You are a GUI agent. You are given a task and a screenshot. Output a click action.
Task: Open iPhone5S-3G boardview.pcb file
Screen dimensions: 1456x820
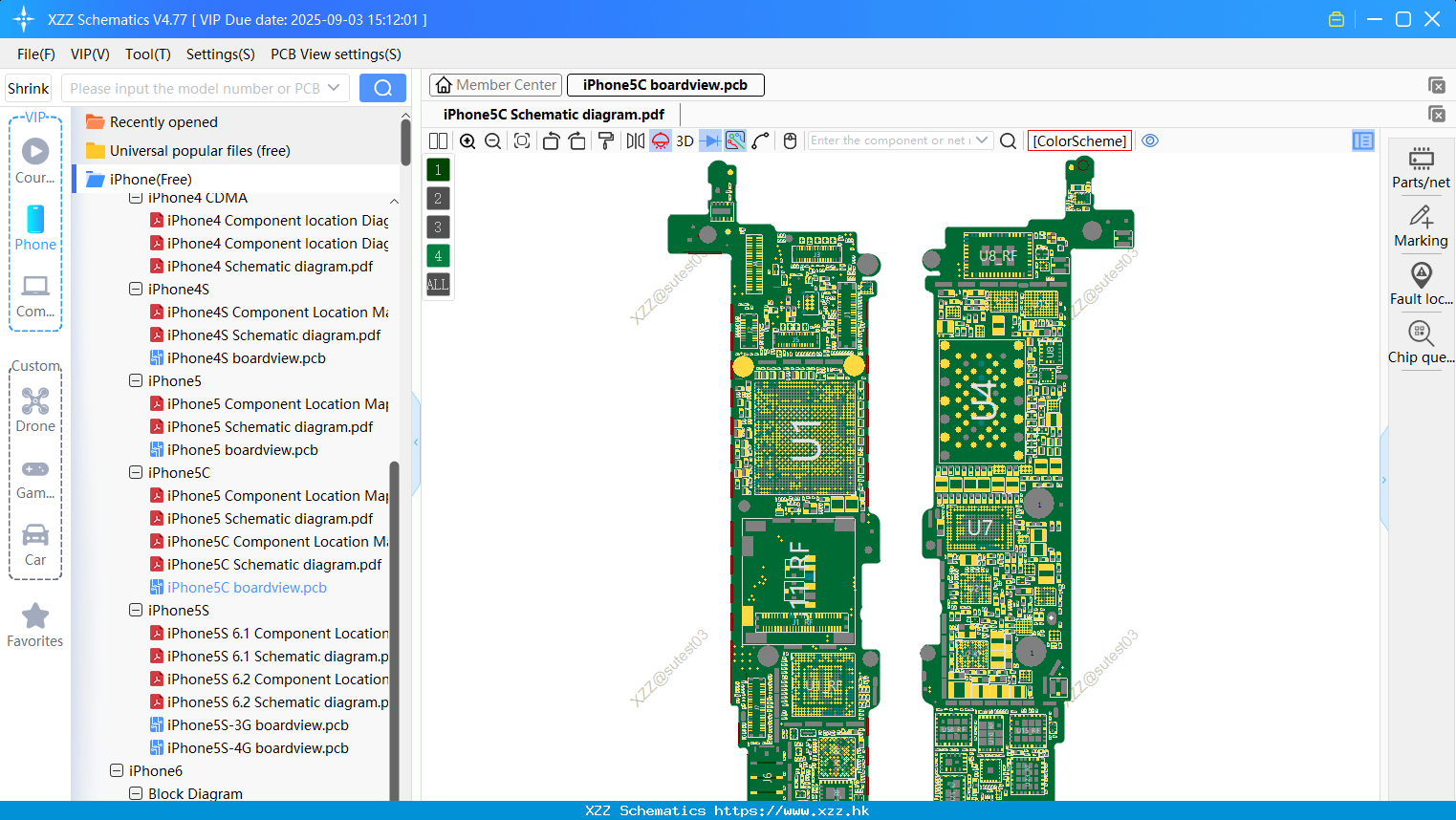[x=257, y=725]
